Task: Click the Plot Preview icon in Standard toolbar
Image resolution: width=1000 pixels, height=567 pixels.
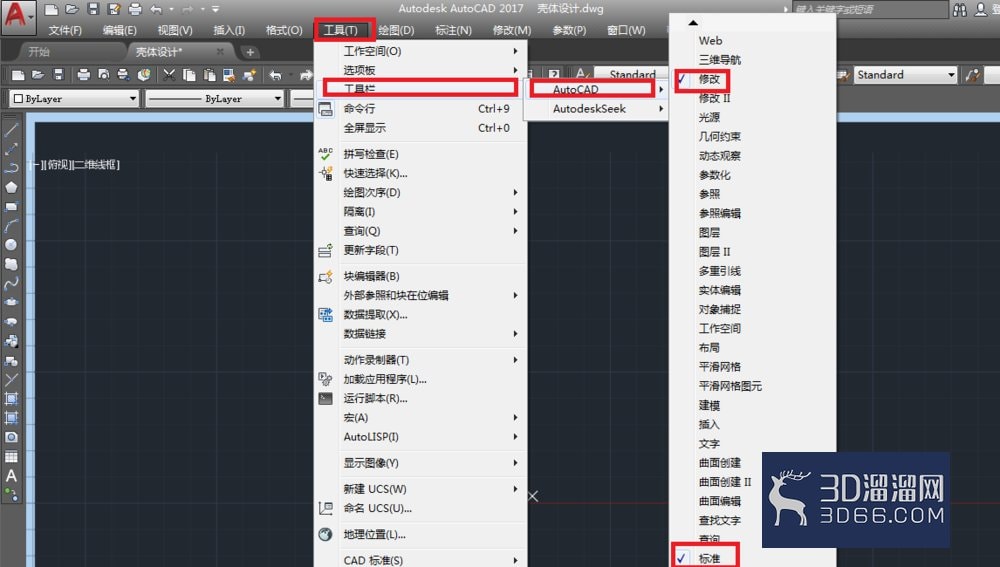Action: tap(103, 75)
